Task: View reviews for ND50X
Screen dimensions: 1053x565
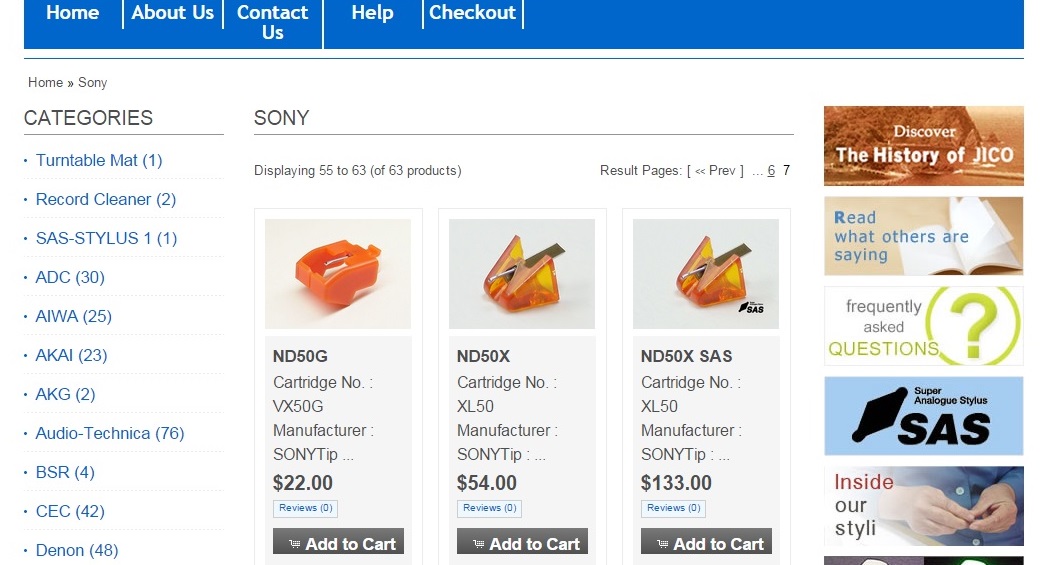Action: [x=489, y=508]
